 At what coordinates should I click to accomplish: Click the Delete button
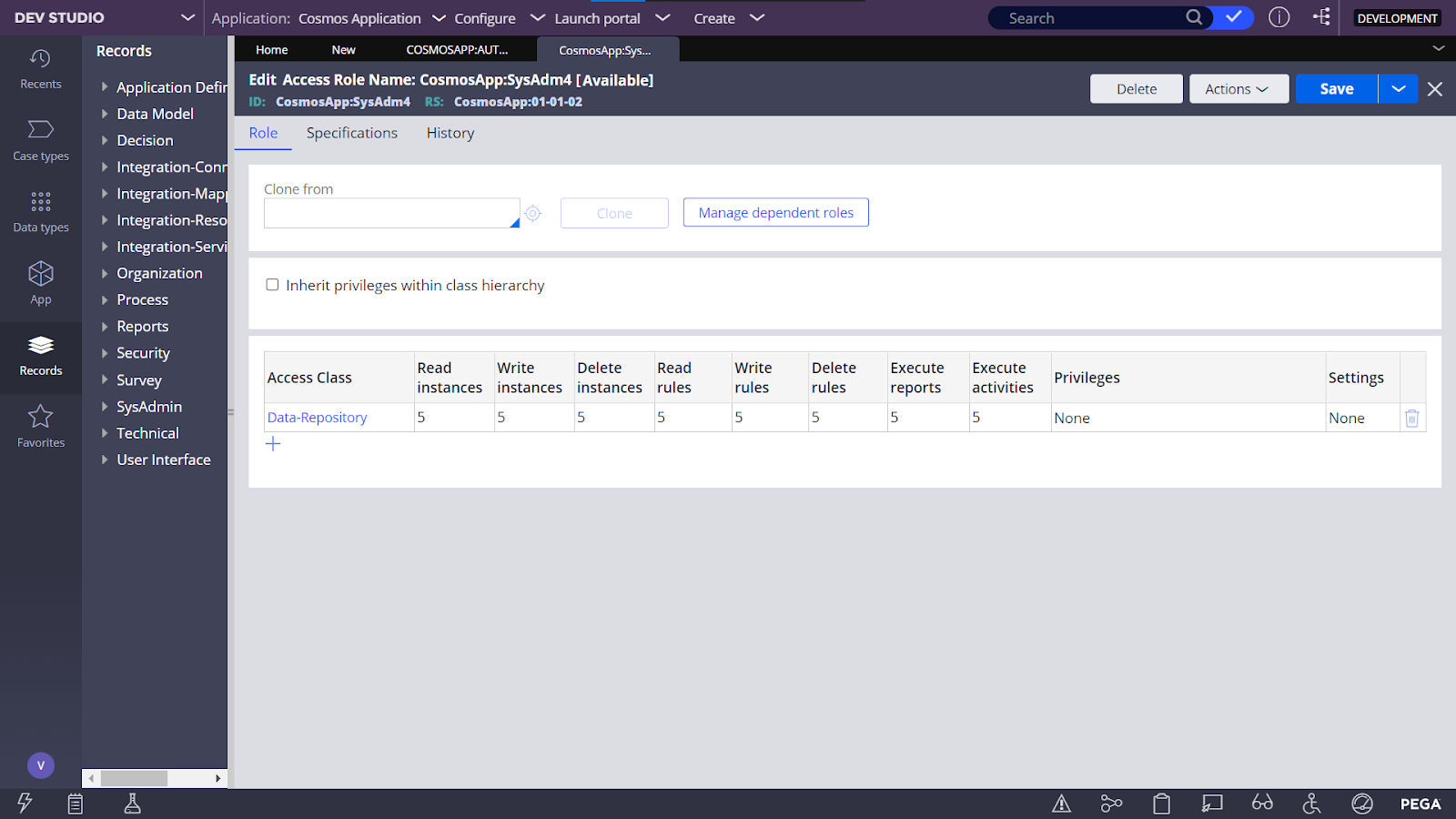coord(1137,89)
